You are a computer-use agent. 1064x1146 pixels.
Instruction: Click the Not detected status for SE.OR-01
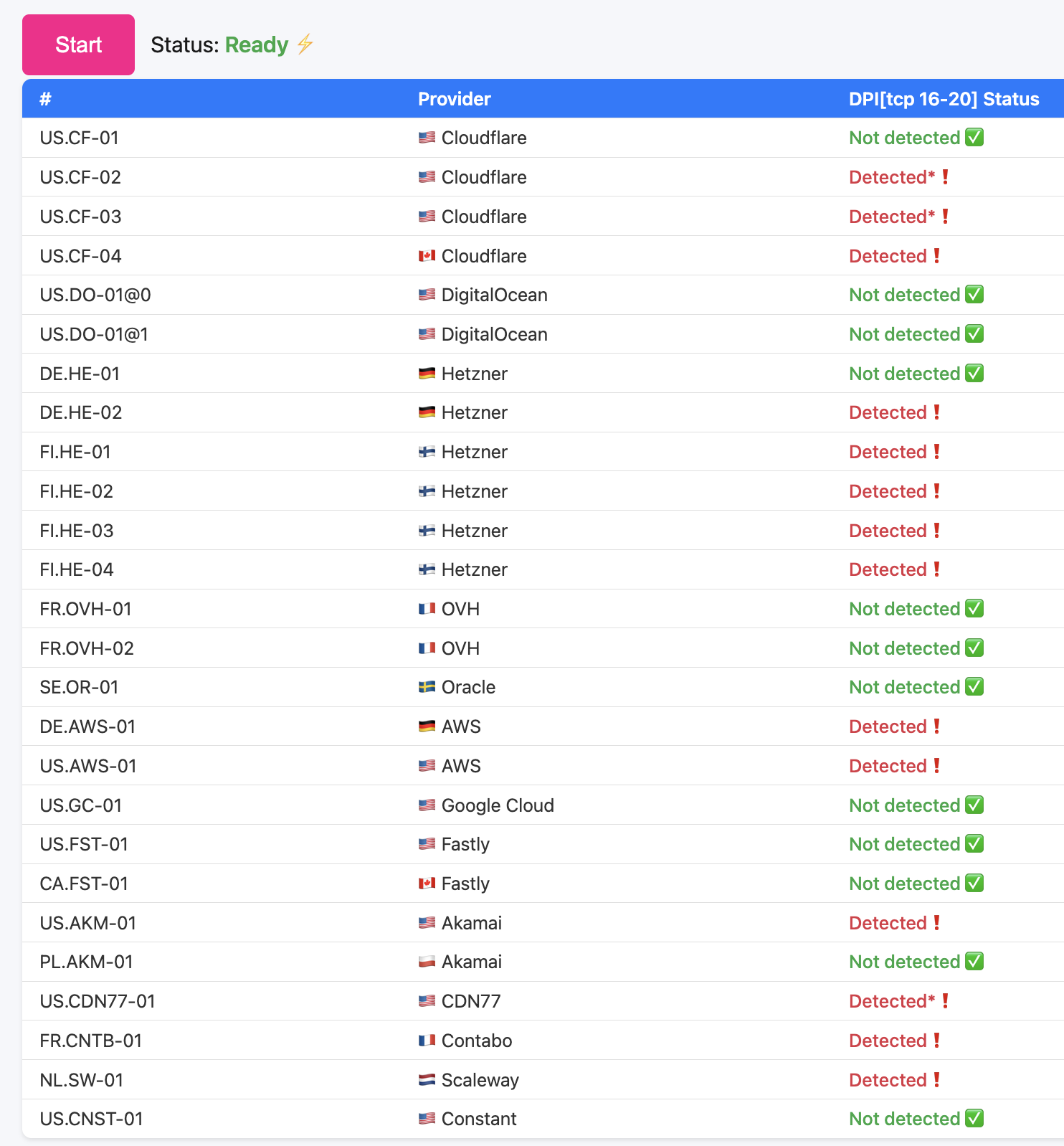904,687
